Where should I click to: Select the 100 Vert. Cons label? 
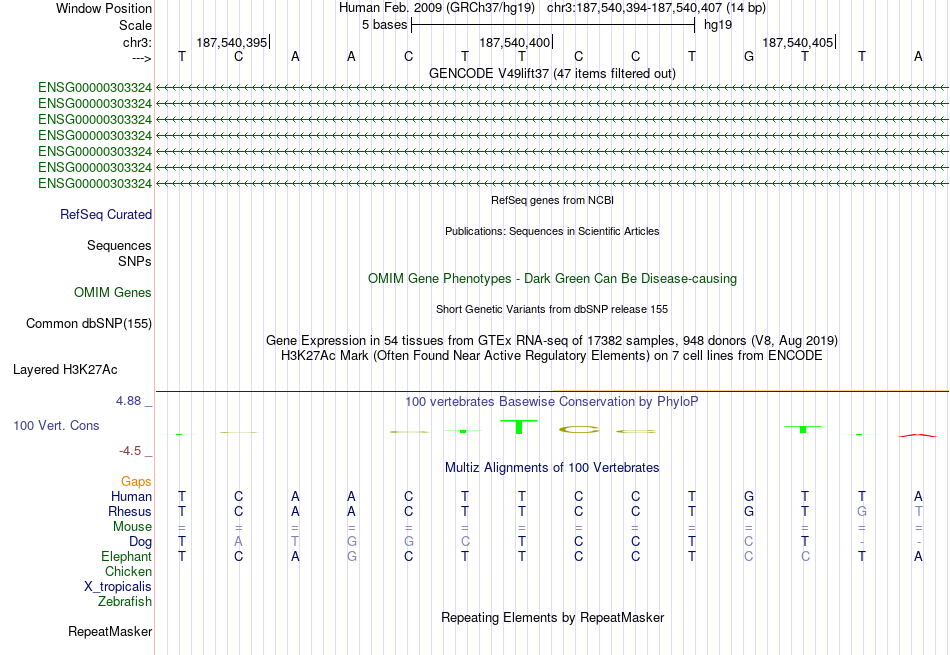(56, 426)
